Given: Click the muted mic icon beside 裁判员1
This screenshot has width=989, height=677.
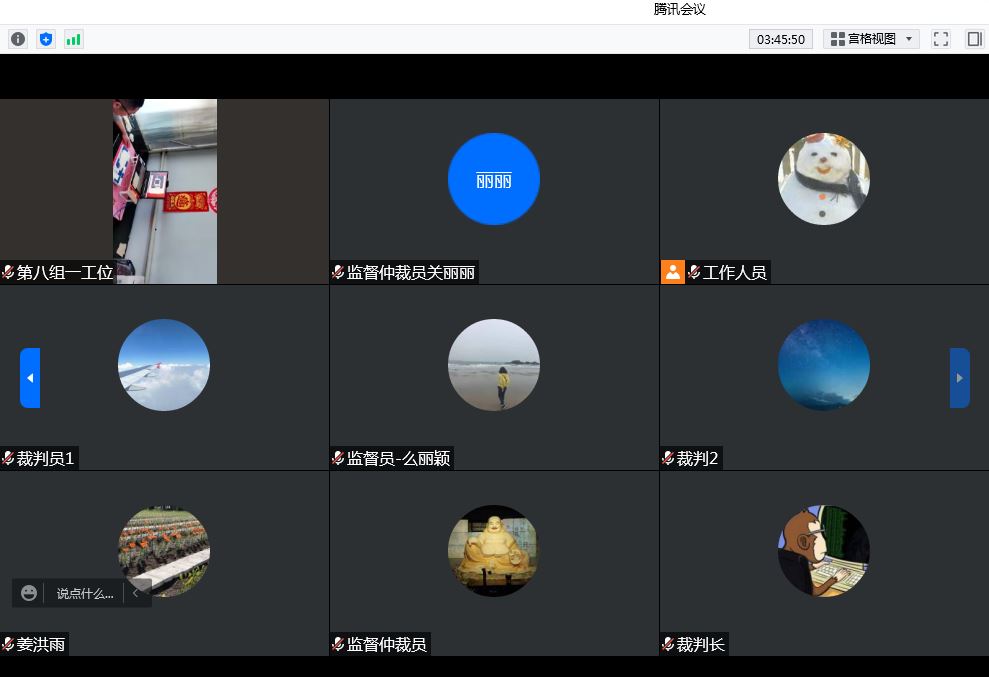Looking at the screenshot, I should tap(8, 459).
